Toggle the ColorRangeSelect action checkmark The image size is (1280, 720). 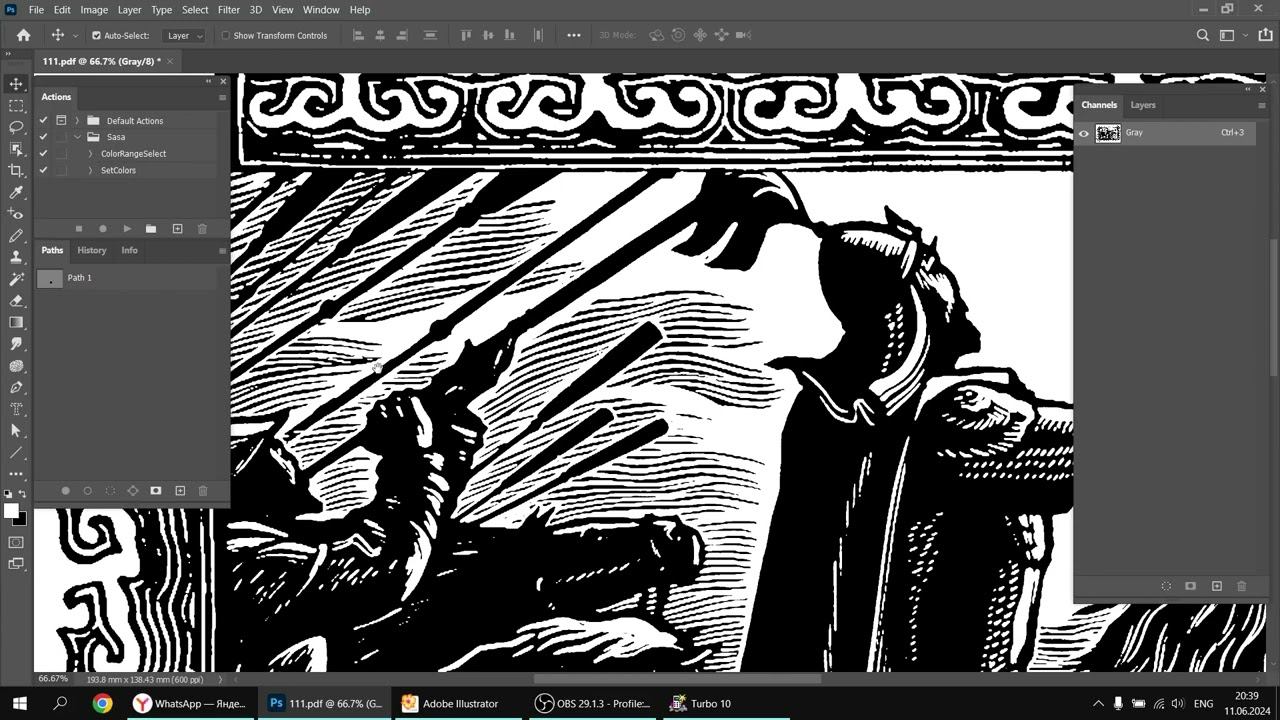(x=43, y=153)
